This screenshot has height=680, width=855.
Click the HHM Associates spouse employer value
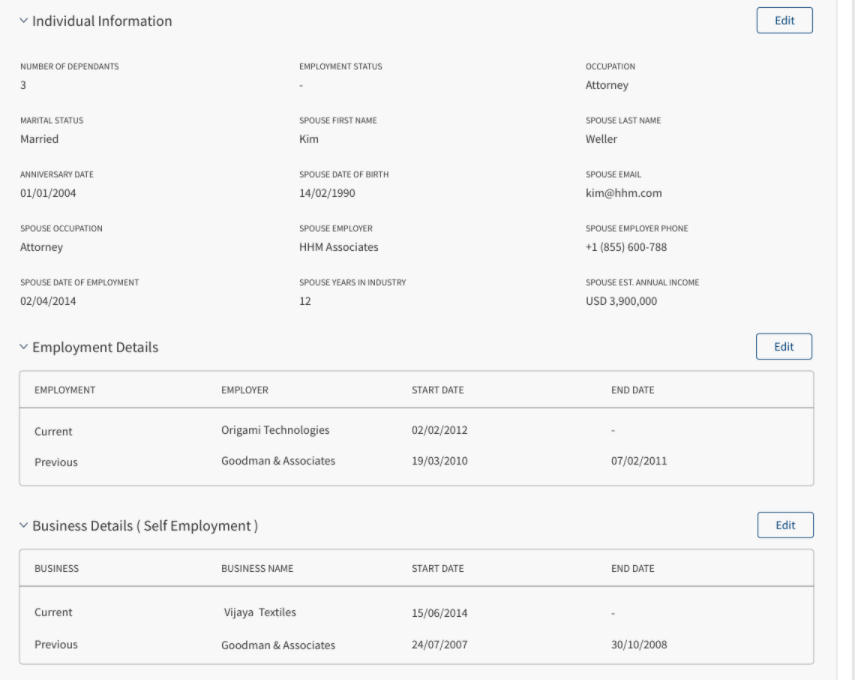[339, 247]
